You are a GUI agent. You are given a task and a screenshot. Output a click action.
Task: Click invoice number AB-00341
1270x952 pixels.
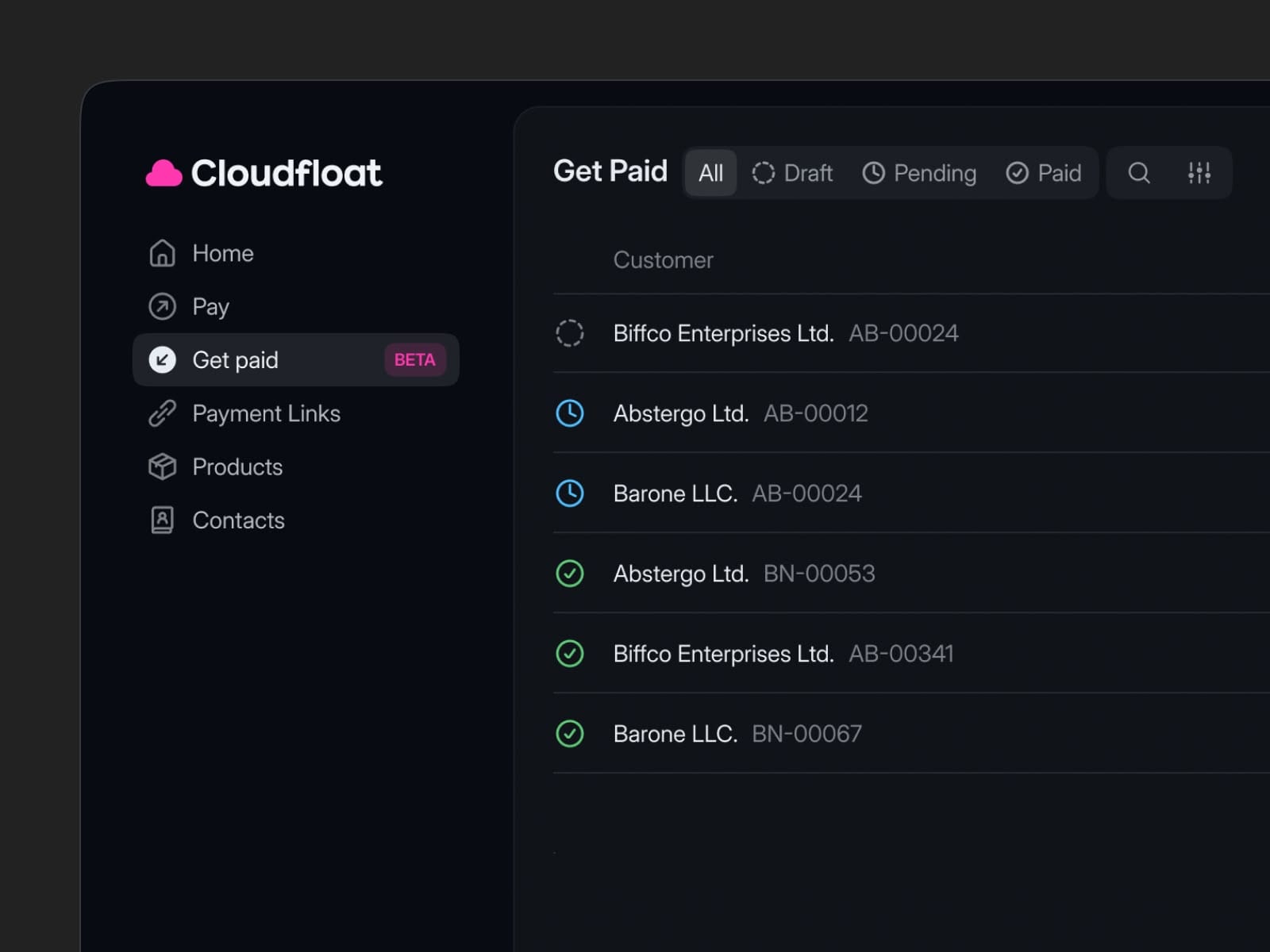click(x=901, y=654)
